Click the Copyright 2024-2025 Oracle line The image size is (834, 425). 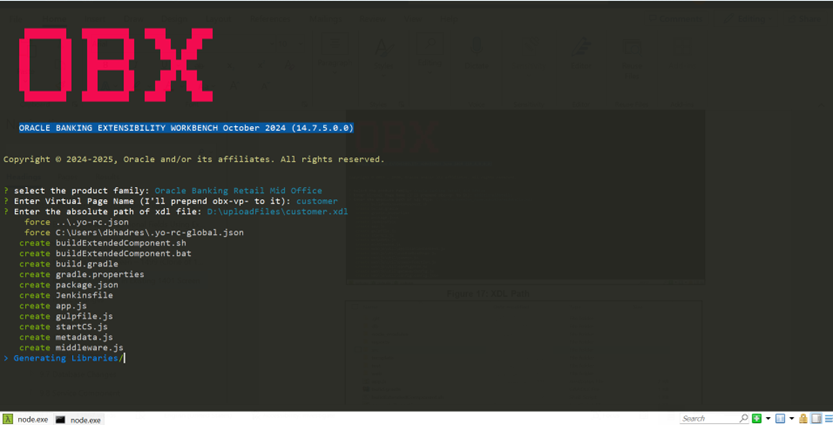click(x=194, y=159)
